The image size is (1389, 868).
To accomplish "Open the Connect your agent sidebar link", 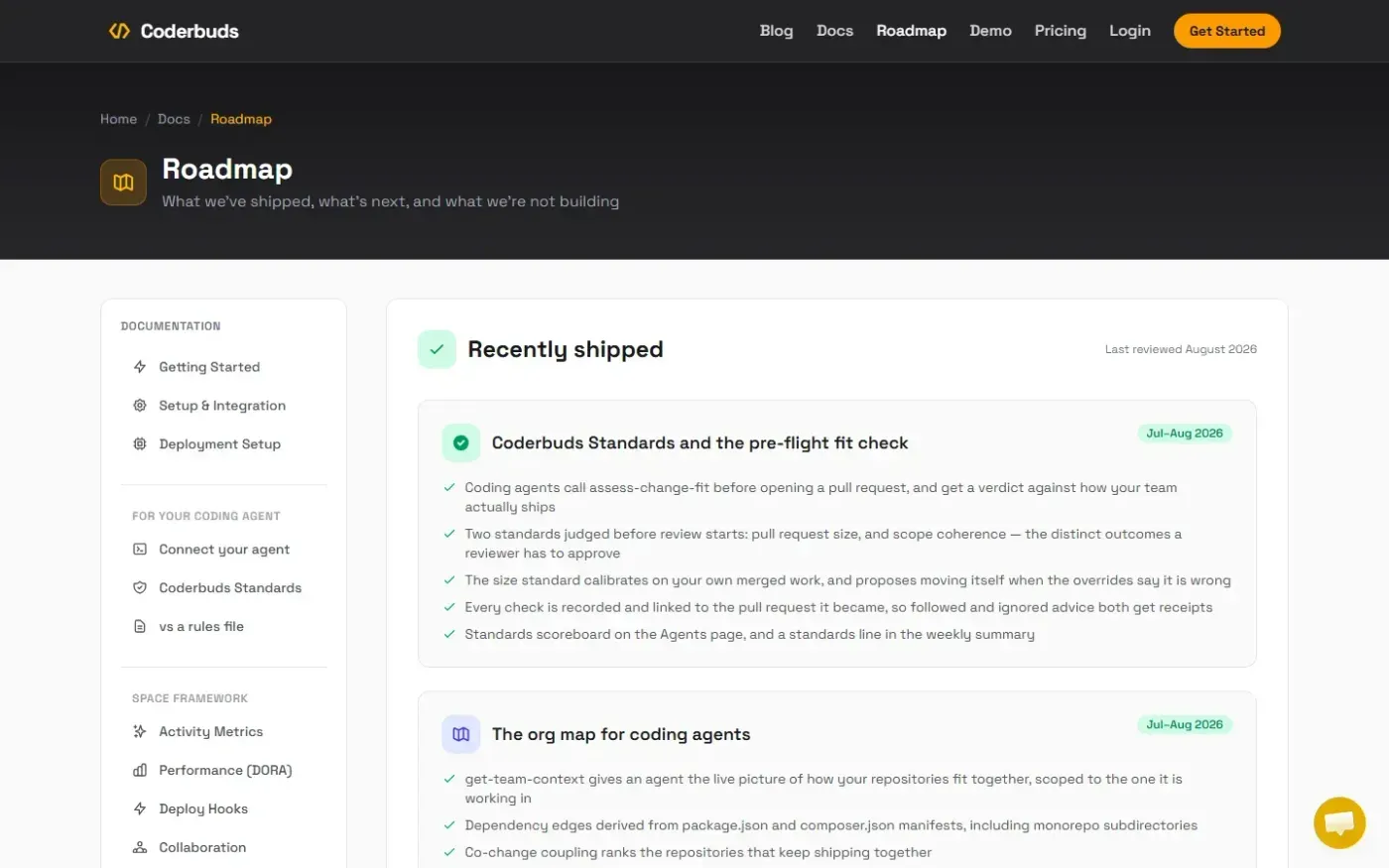I will point(224,550).
